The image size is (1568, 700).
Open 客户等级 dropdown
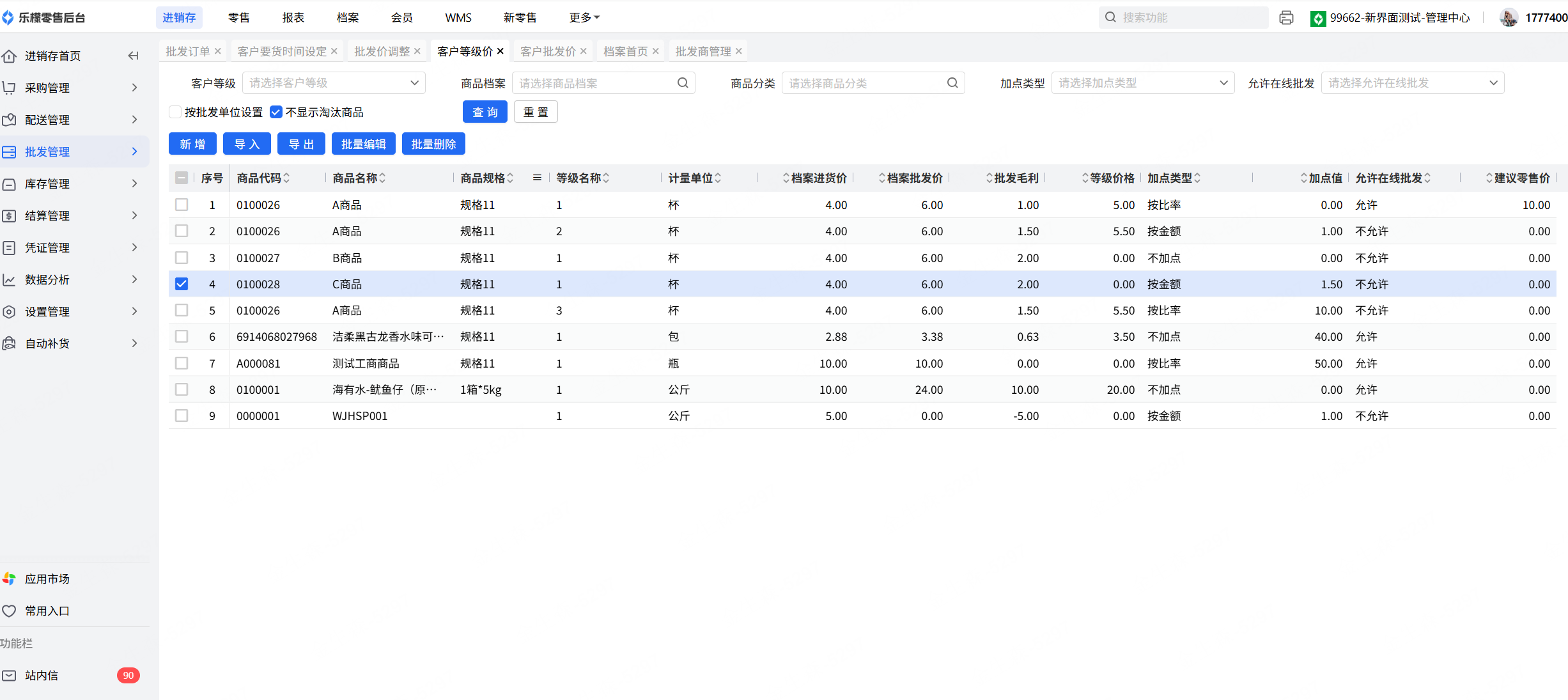click(334, 83)
